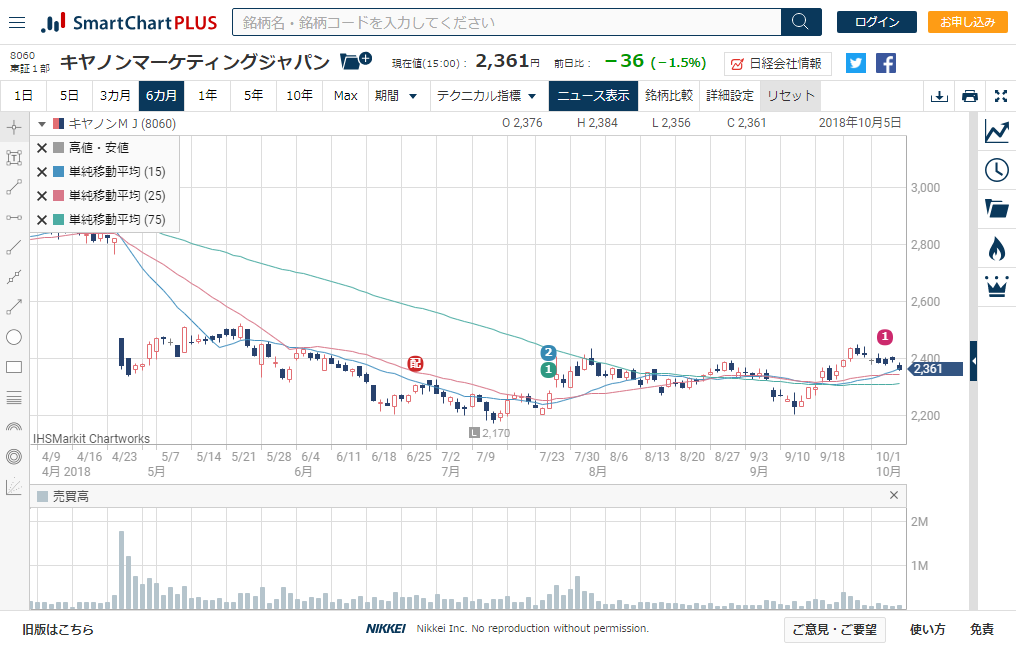Remove 単純移動平均 (75) indicator

pyautogui.click(x=42, y=220)
